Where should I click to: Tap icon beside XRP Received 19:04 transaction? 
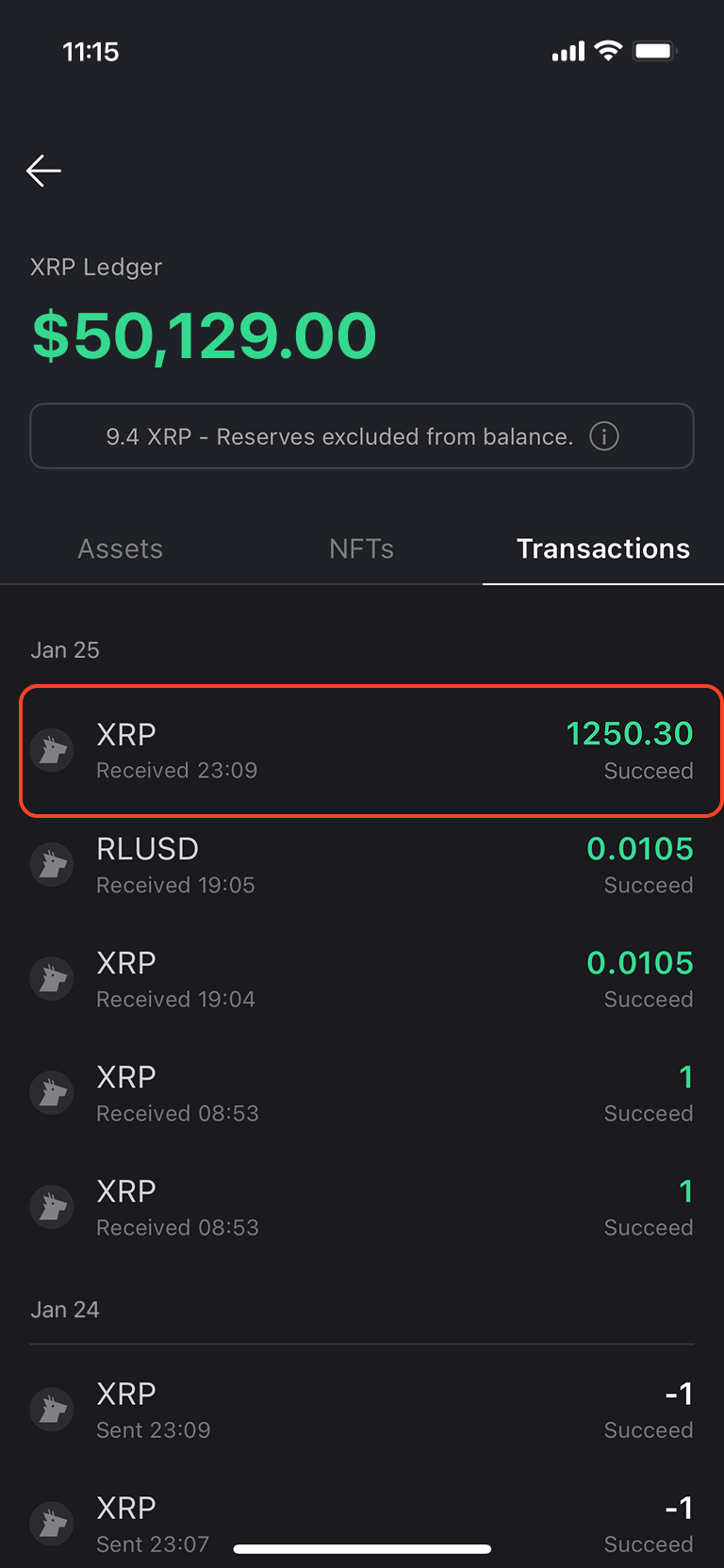53,979
